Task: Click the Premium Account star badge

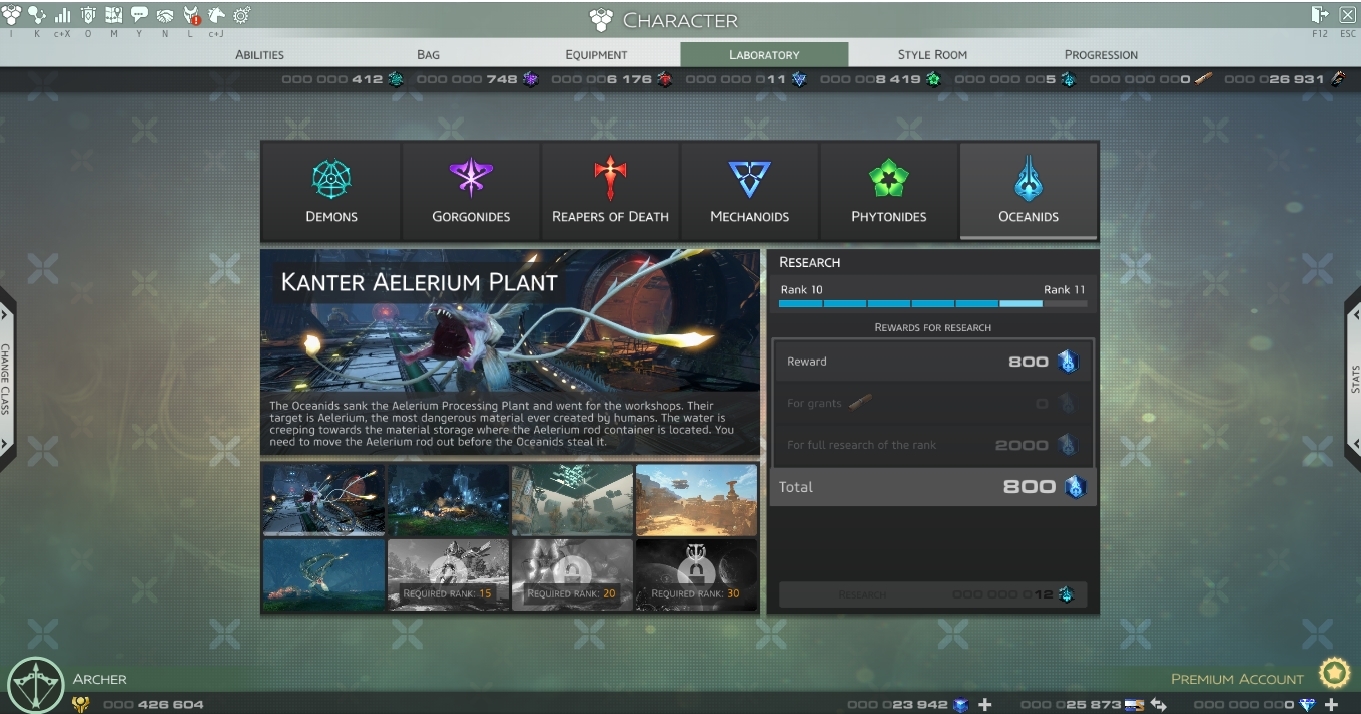Action: [x=1334, y=674]
